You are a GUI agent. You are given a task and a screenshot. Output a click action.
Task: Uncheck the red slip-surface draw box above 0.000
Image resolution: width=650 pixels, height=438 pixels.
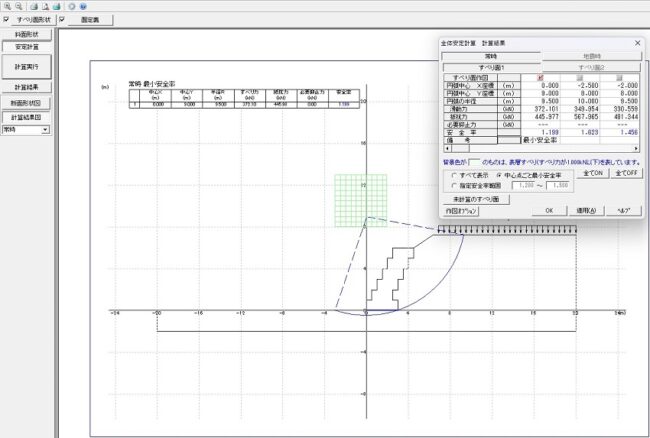pos(540,77)
